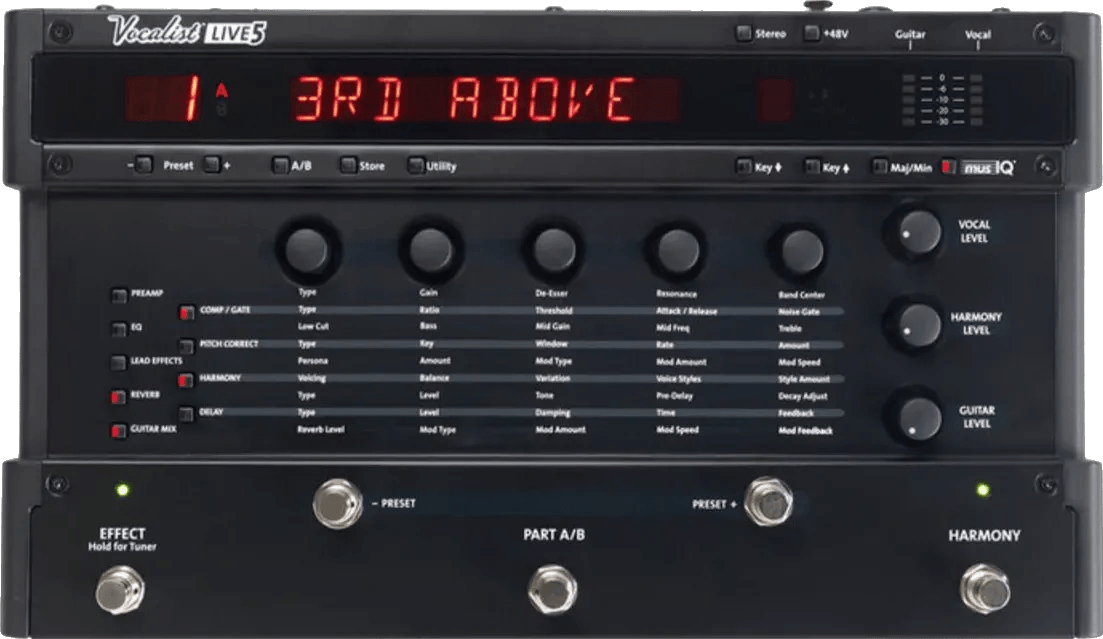The height and width of the screenshot is (639, 1103).
Task: Select the Lead Effects button
Action: pyautogui.click(x=119, y=362)
